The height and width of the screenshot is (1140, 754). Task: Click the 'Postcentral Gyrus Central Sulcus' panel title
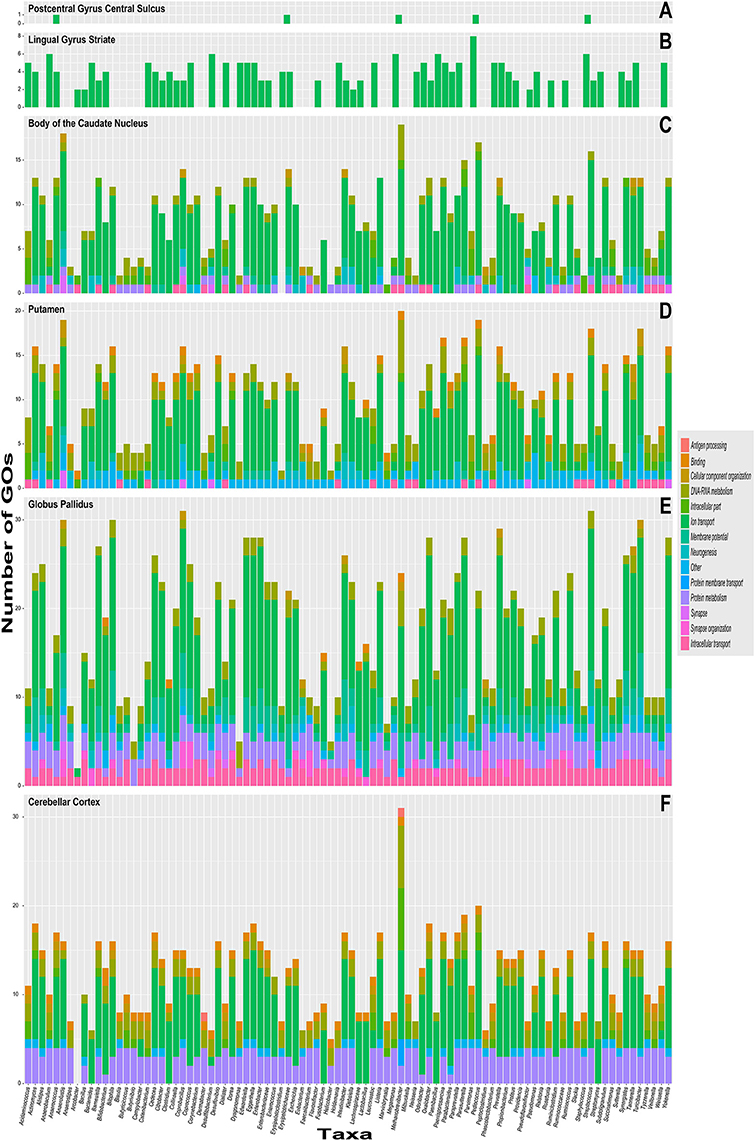coord(97,9)
